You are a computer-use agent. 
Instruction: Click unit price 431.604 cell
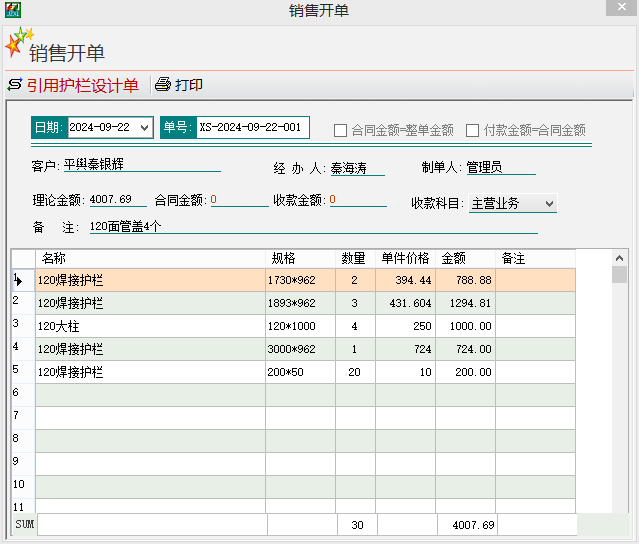405,303
